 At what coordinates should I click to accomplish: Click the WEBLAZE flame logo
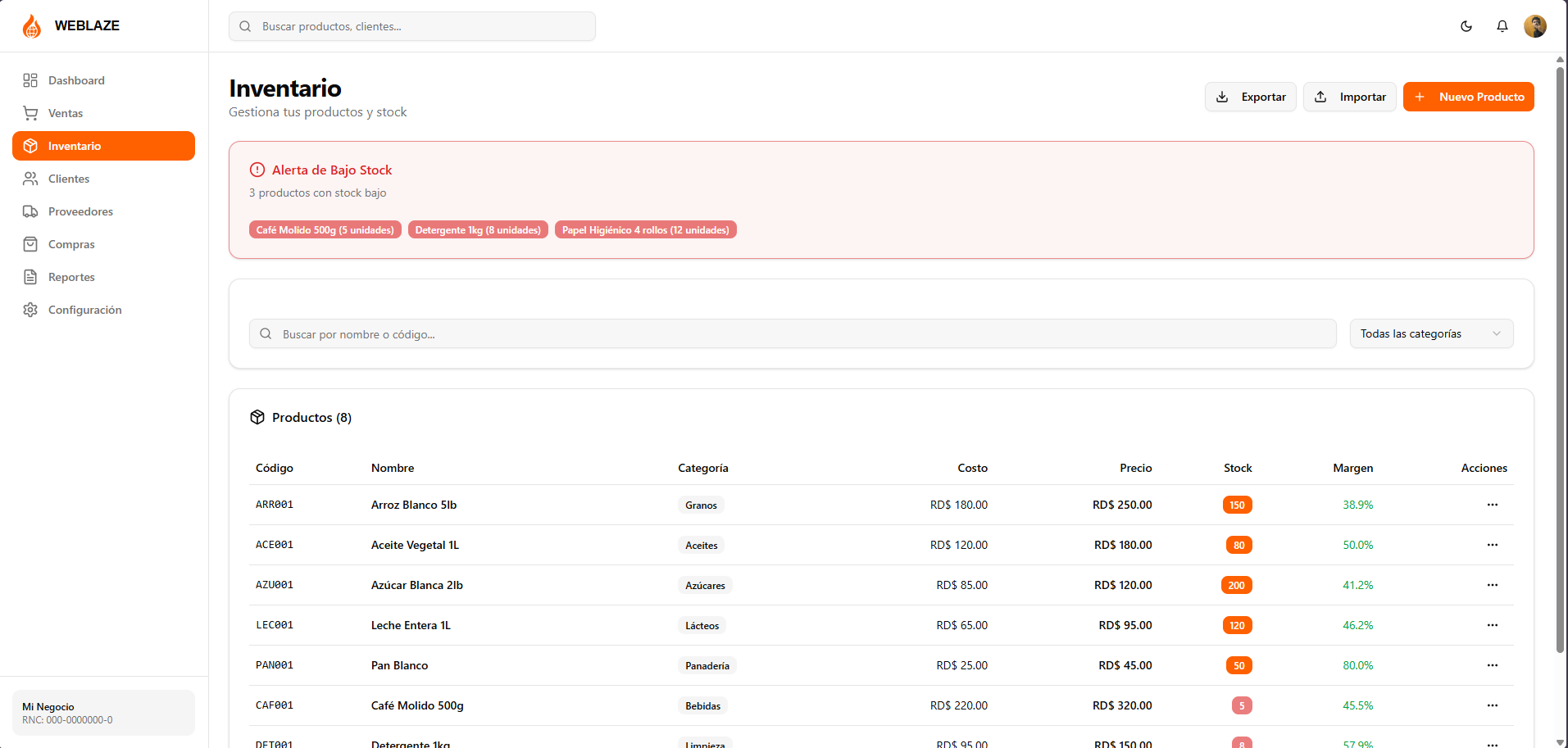coord(32,26)
